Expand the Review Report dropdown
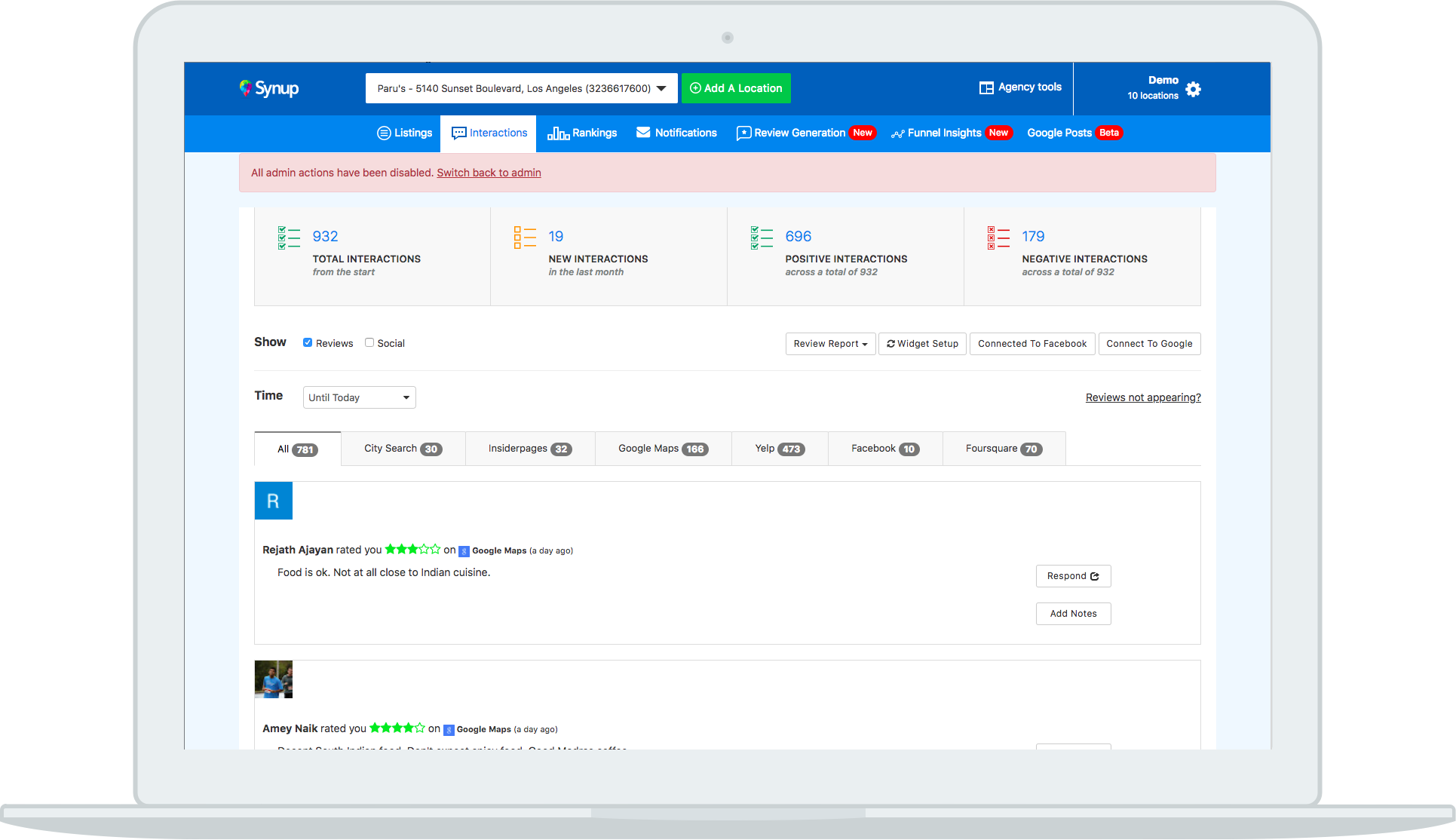The image size is (1456, 840). coord(830,344)
